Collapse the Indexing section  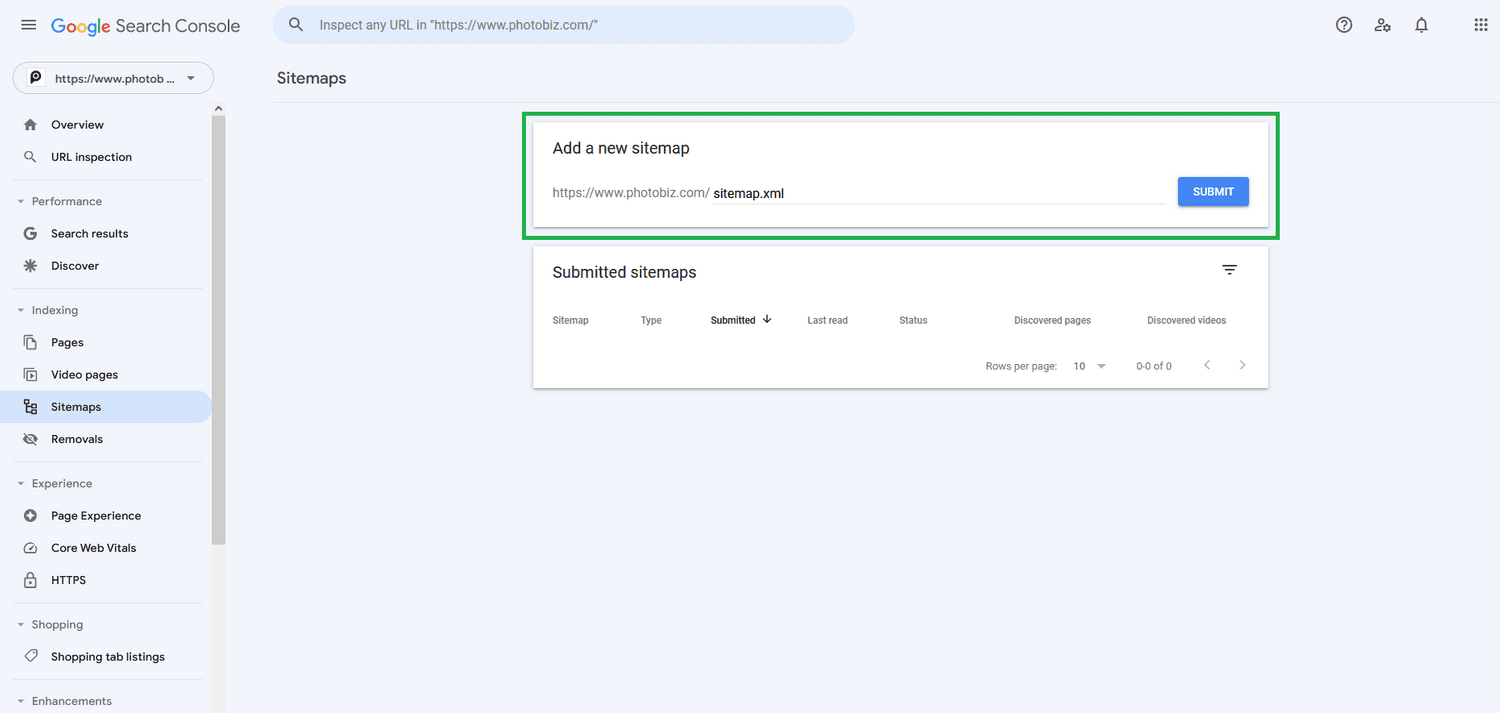(x=20, y=309)
